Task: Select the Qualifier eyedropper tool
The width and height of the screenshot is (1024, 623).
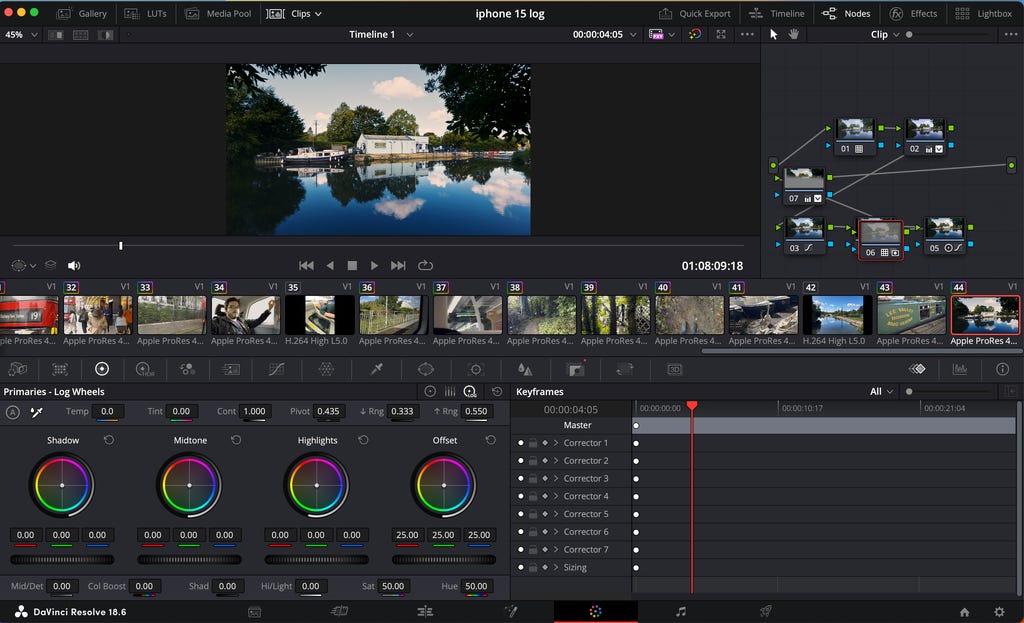Action: tap(377, 369)
